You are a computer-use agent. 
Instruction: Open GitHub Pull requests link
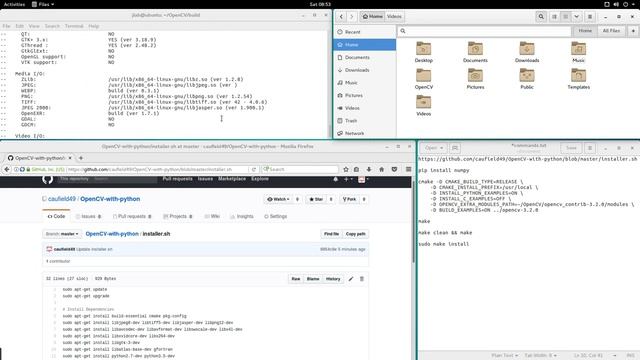(x=178, y=179)
